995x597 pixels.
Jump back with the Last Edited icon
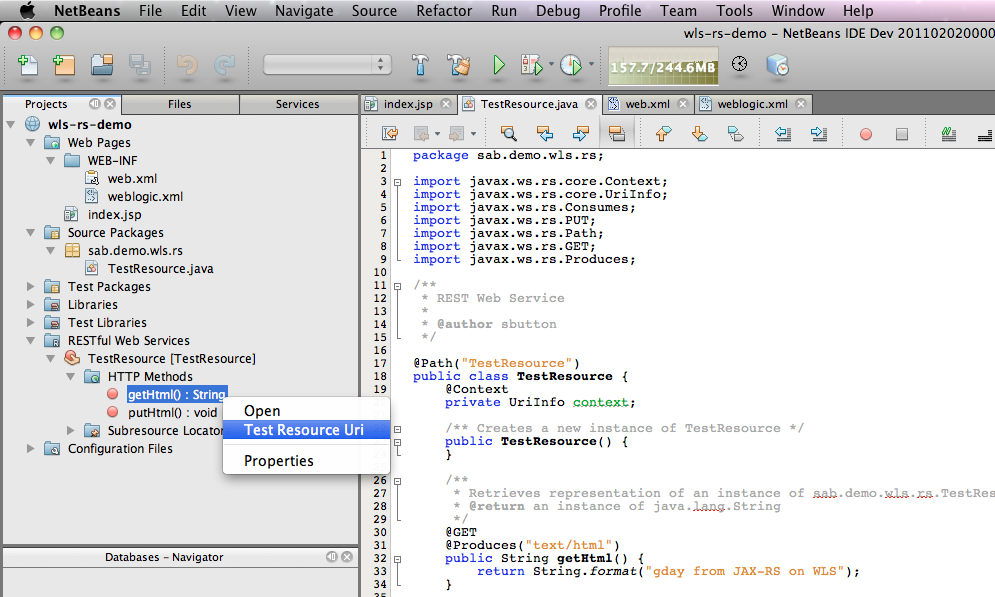pos(390,132)
